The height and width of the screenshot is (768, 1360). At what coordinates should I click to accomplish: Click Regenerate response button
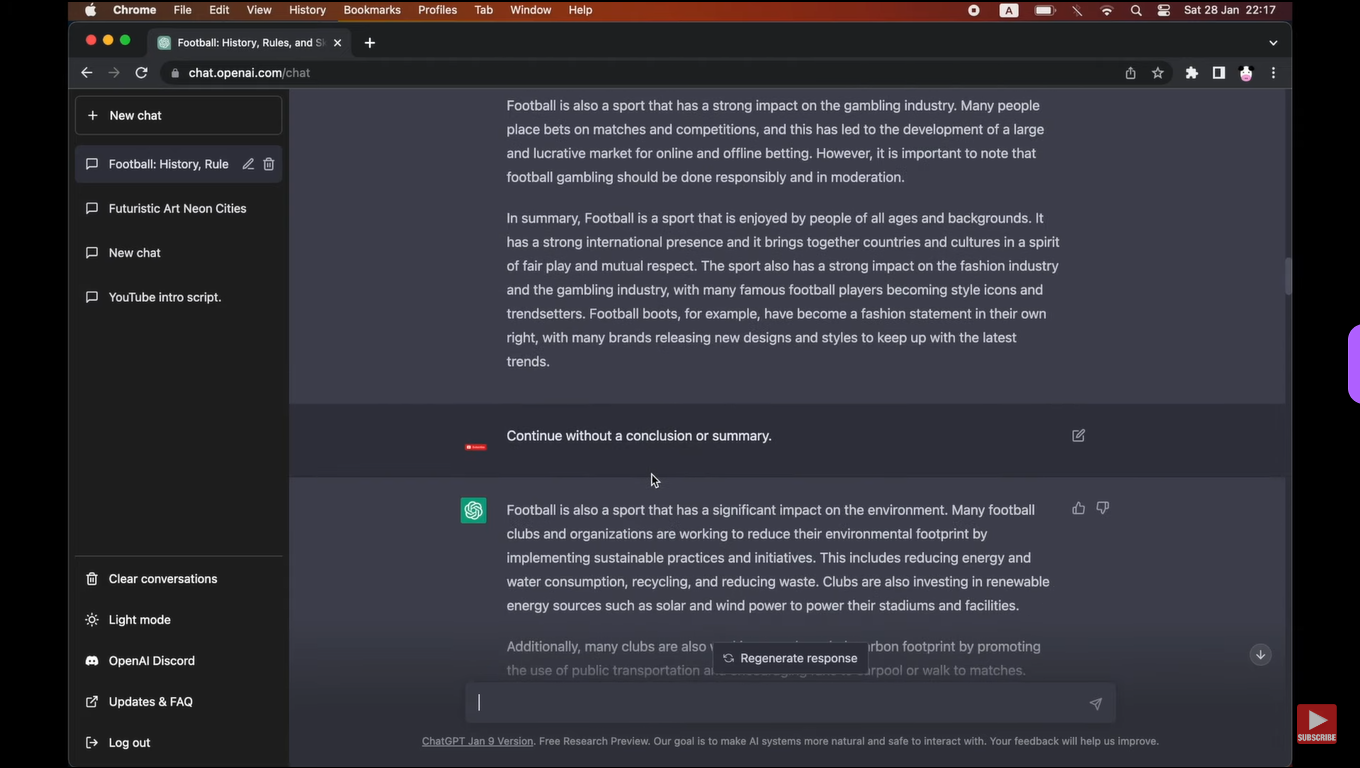789,658
